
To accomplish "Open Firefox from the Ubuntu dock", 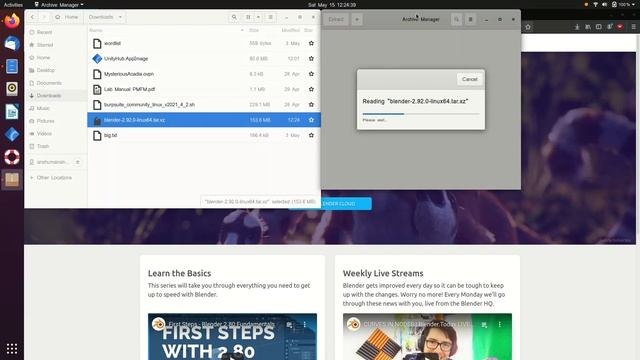I will click(x=12, y=21).
